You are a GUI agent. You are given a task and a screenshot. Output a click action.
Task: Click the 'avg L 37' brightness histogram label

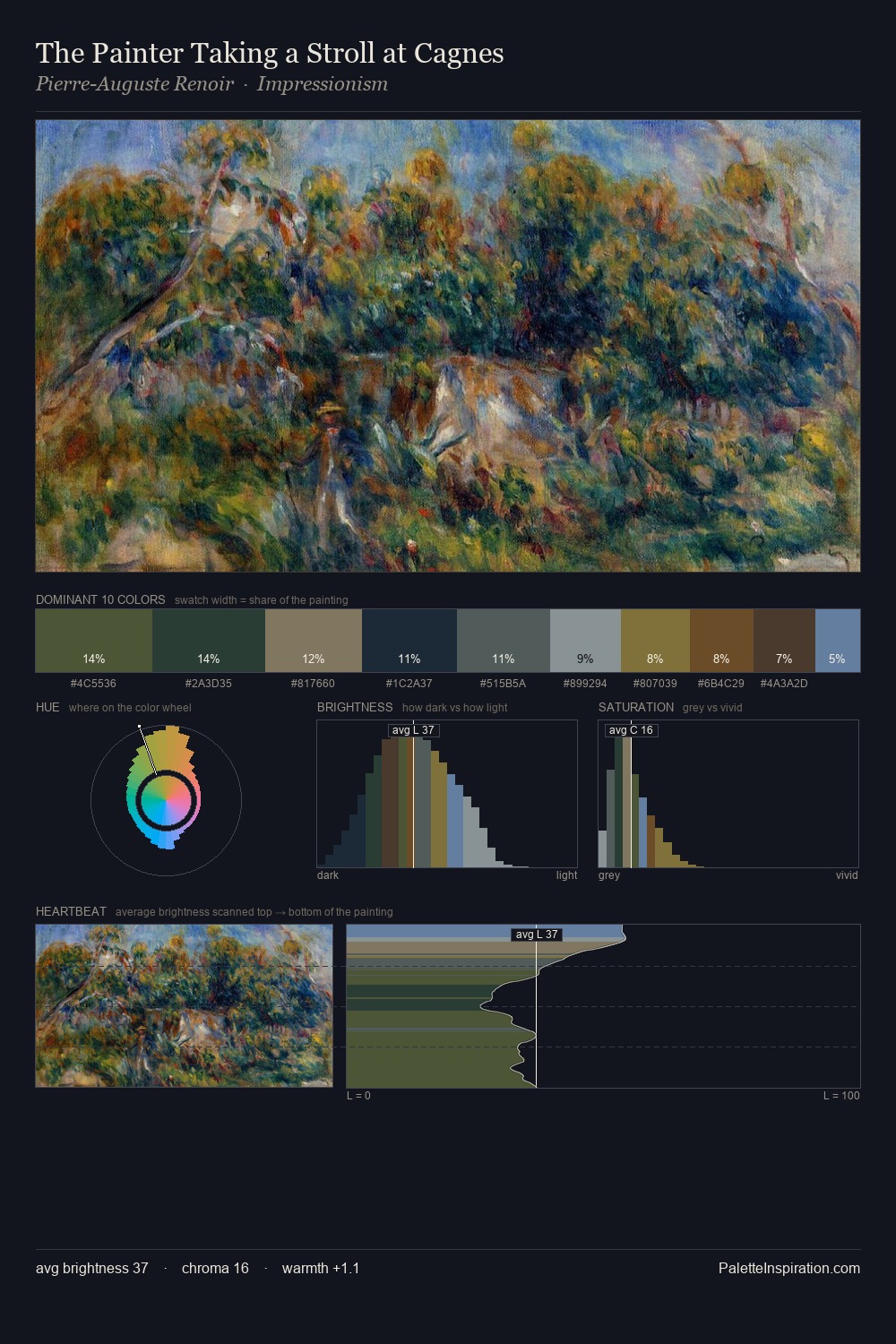413,730
